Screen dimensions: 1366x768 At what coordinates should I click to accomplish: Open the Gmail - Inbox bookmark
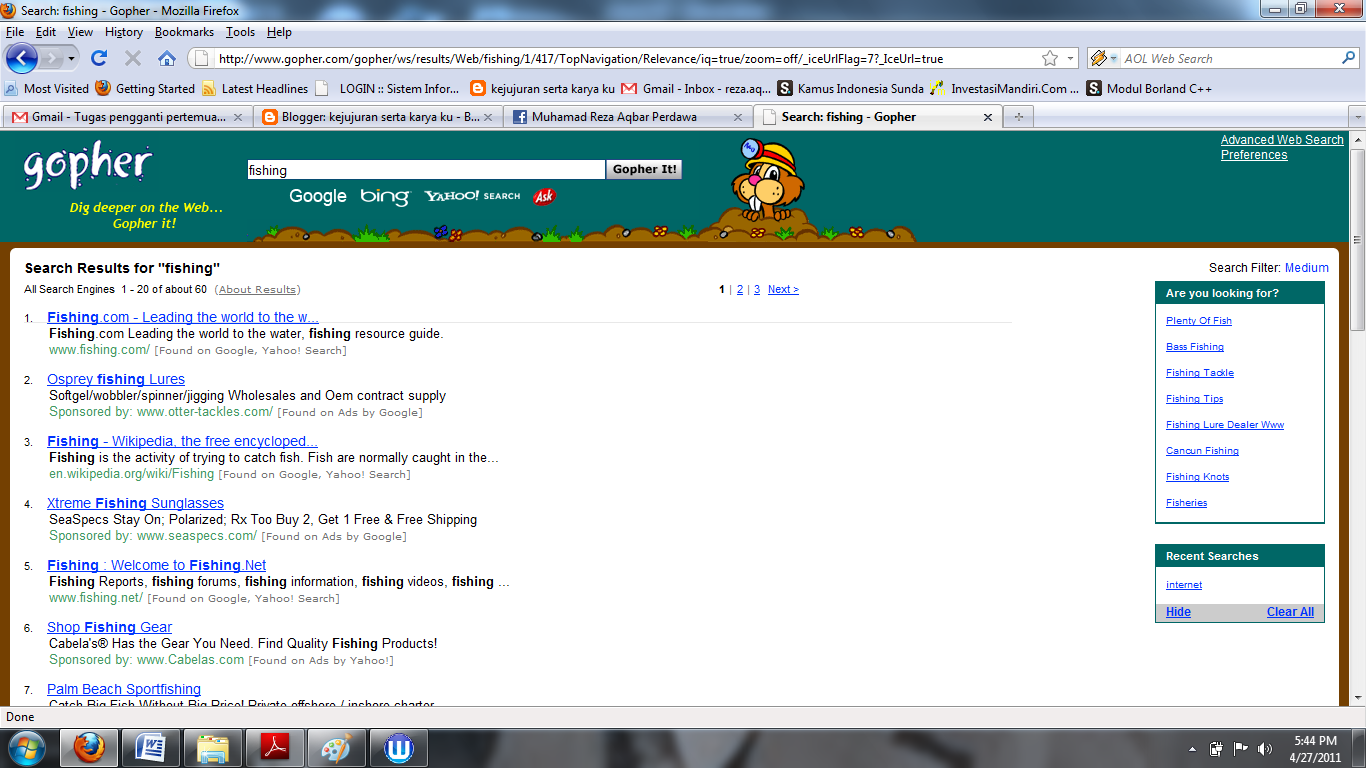coord(697,88)
